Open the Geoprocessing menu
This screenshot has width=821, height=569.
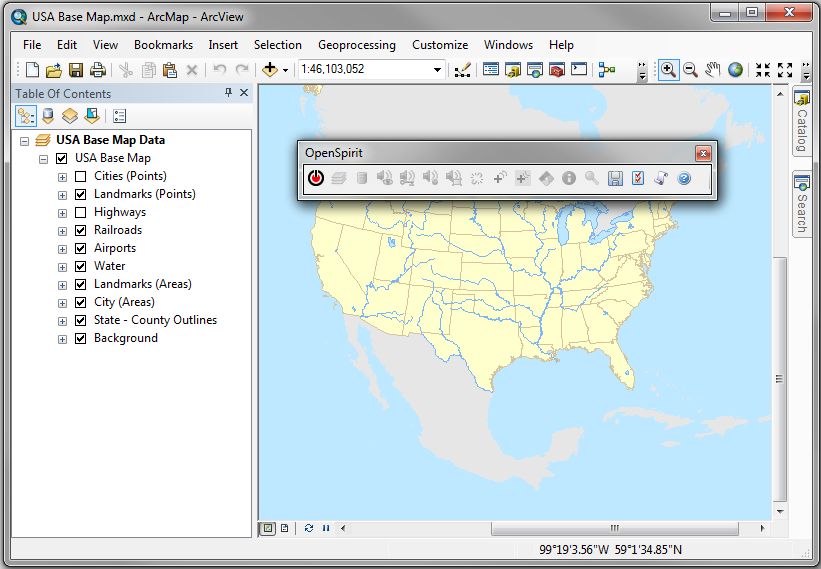[x=357, y=45]
